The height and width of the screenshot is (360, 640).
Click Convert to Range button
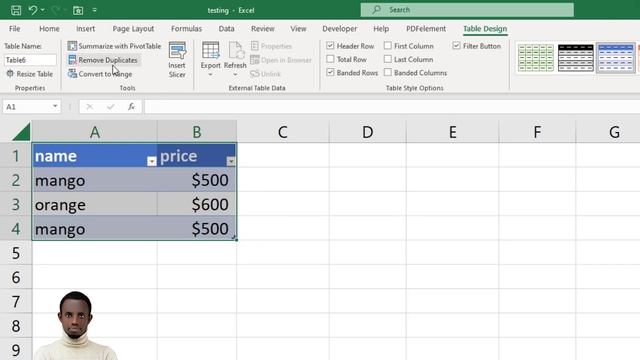coord(100,74)
